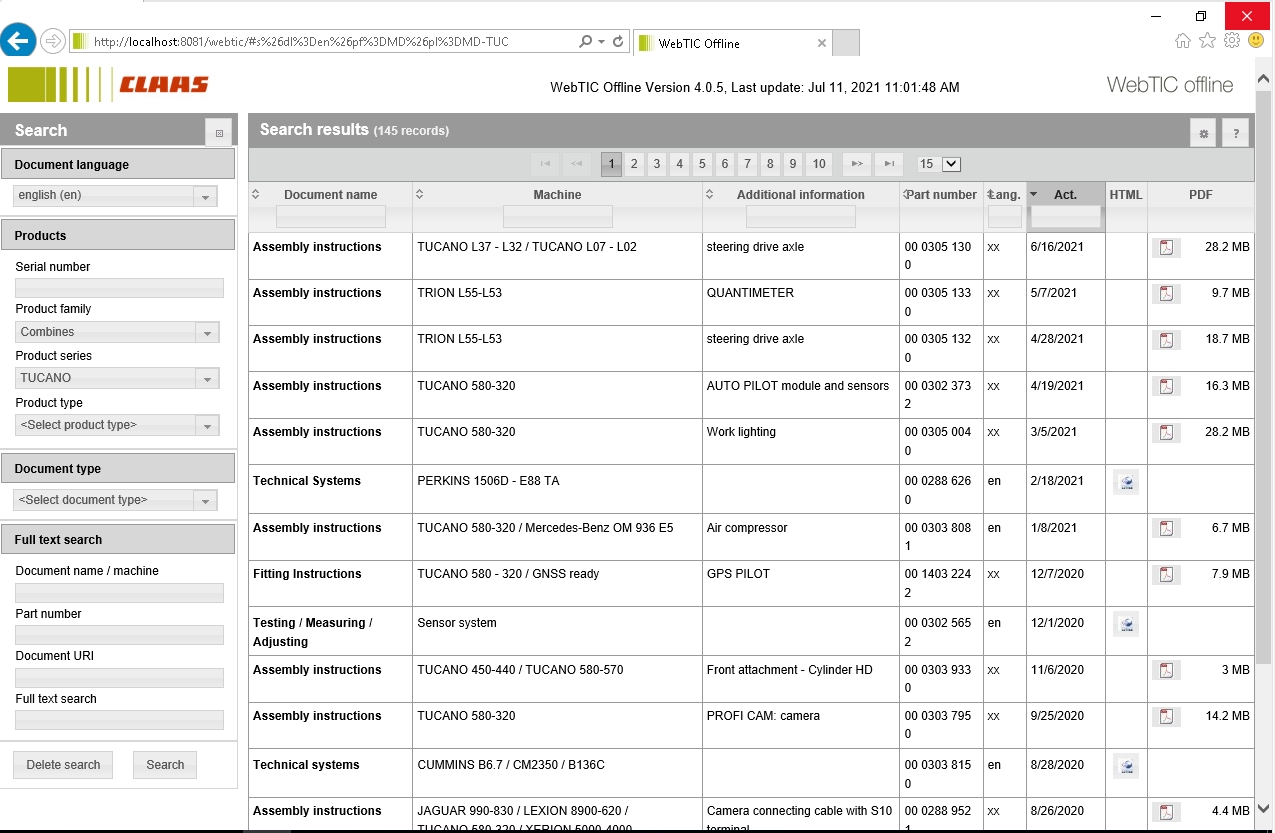Click browser back arrow button
The image size is (1275, 833).
click(18, 41)
